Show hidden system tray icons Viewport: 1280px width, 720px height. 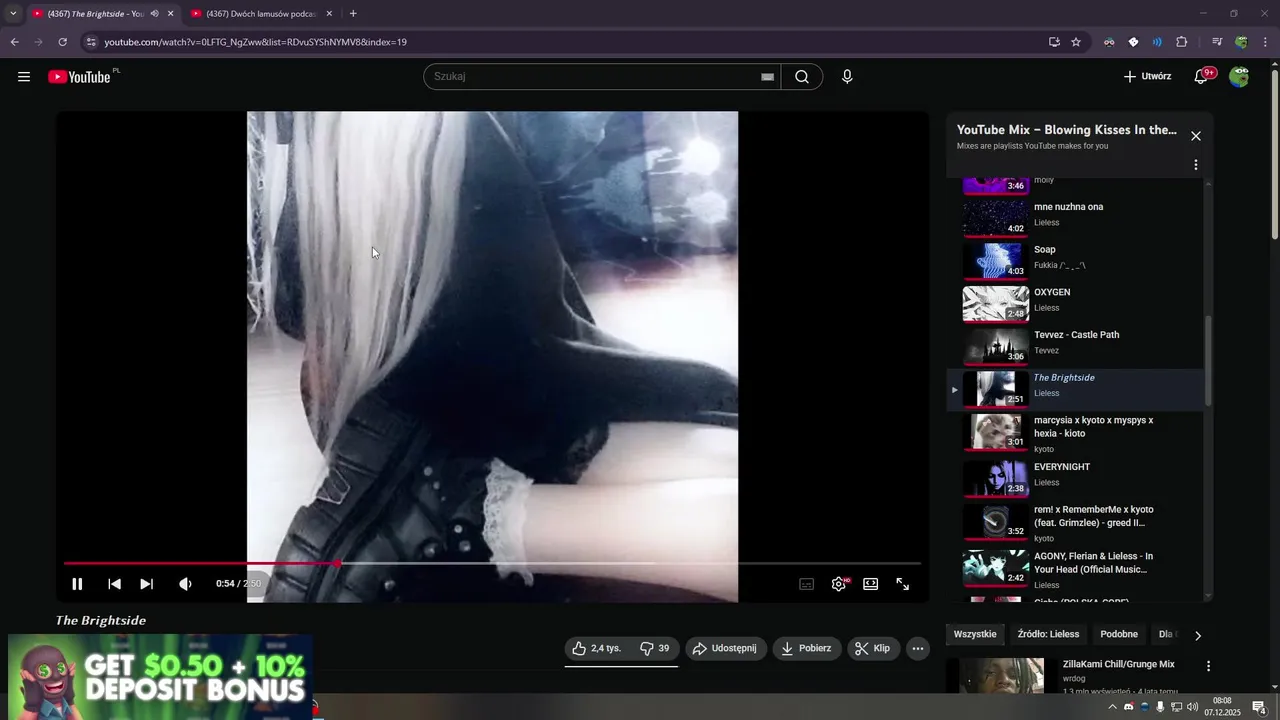pyautogui.click(x=1112, y=707)
